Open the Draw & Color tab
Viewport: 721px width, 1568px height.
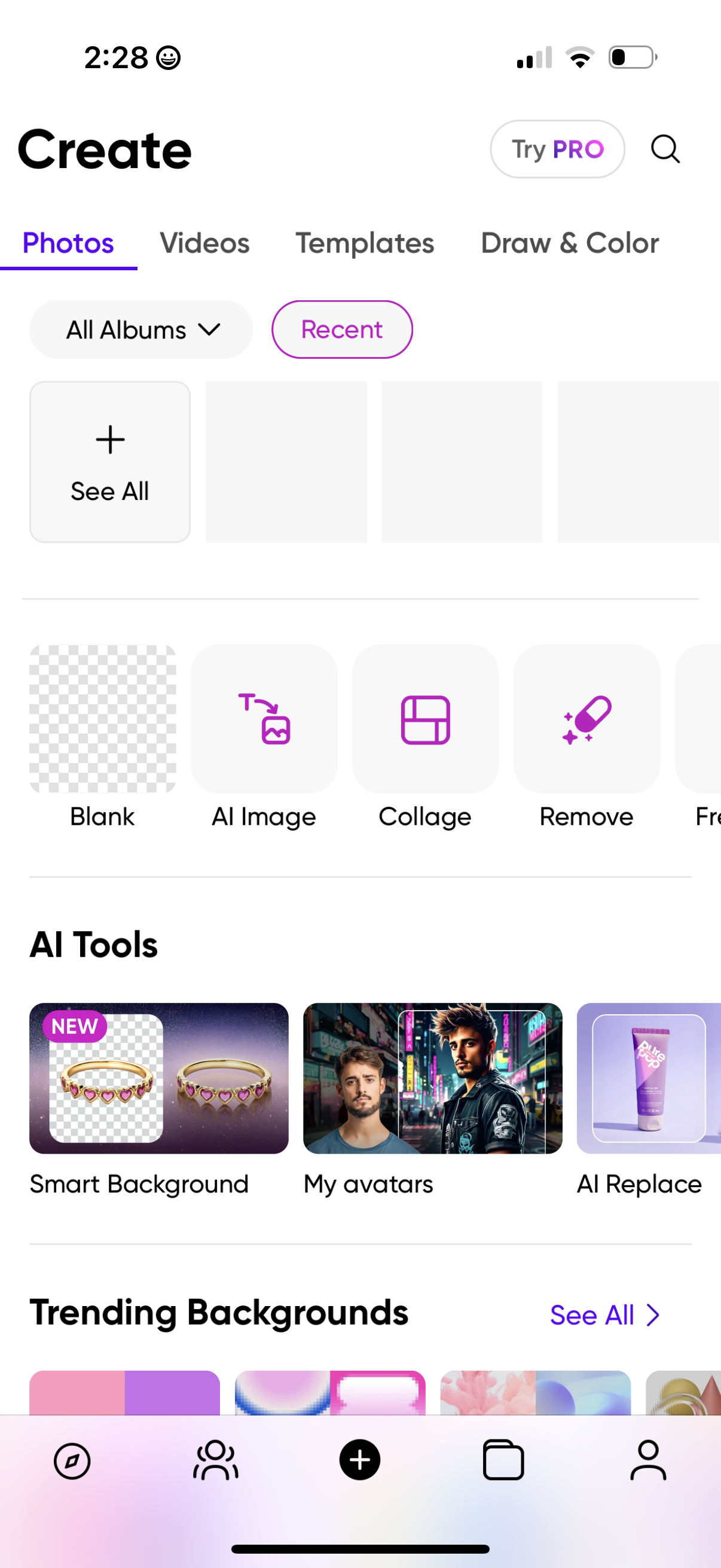point(570,243)
